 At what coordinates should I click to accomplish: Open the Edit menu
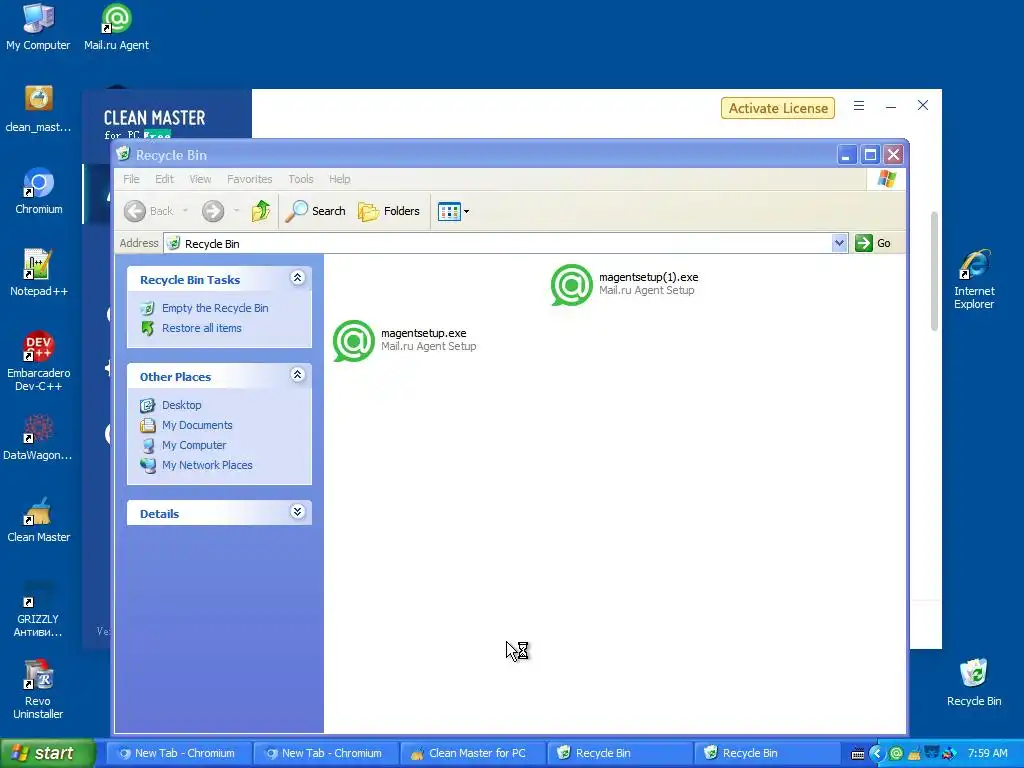(164, 179)
